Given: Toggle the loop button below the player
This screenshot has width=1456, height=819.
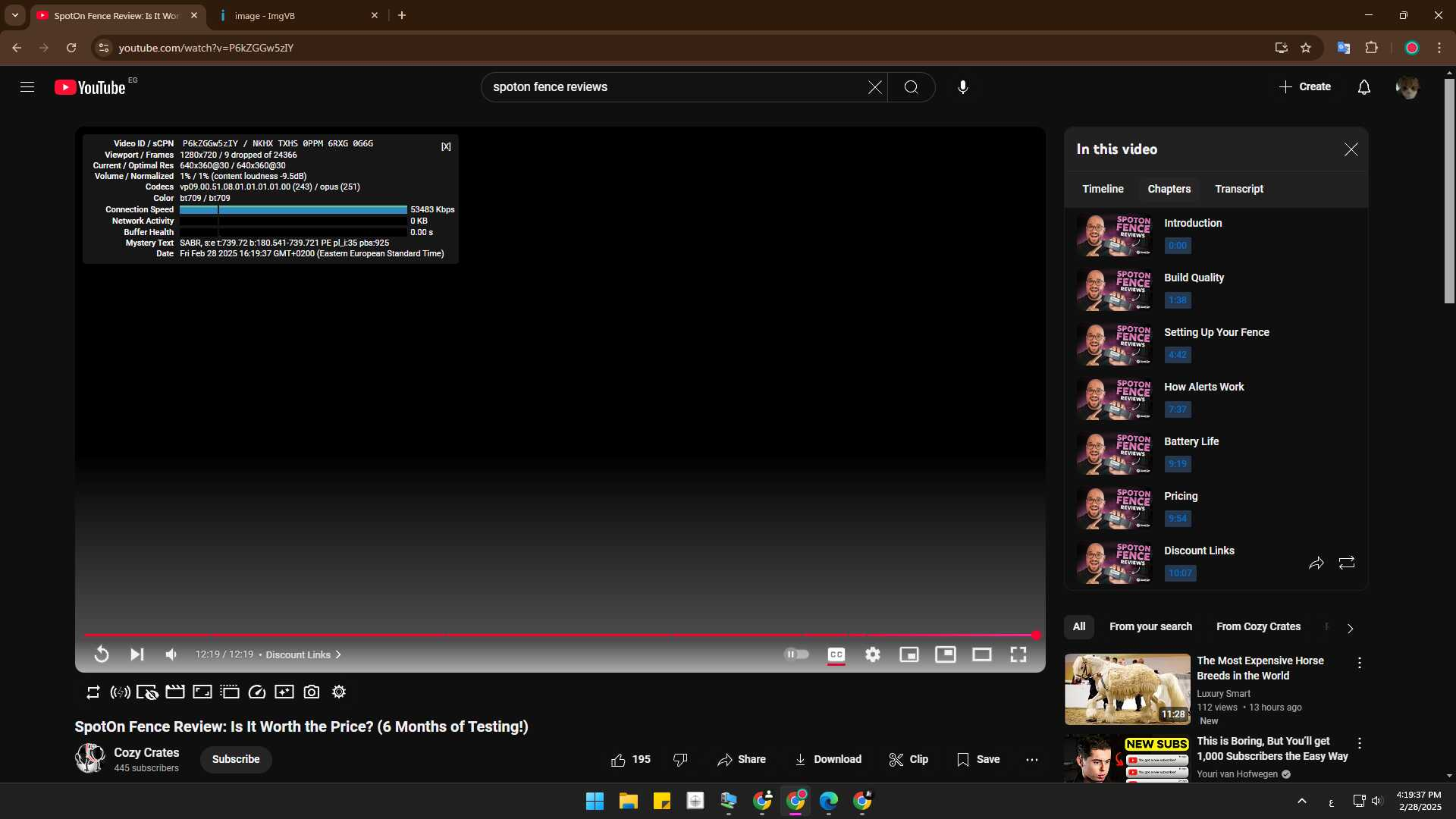Looking at the screenshot, I should tap(93, 692).
